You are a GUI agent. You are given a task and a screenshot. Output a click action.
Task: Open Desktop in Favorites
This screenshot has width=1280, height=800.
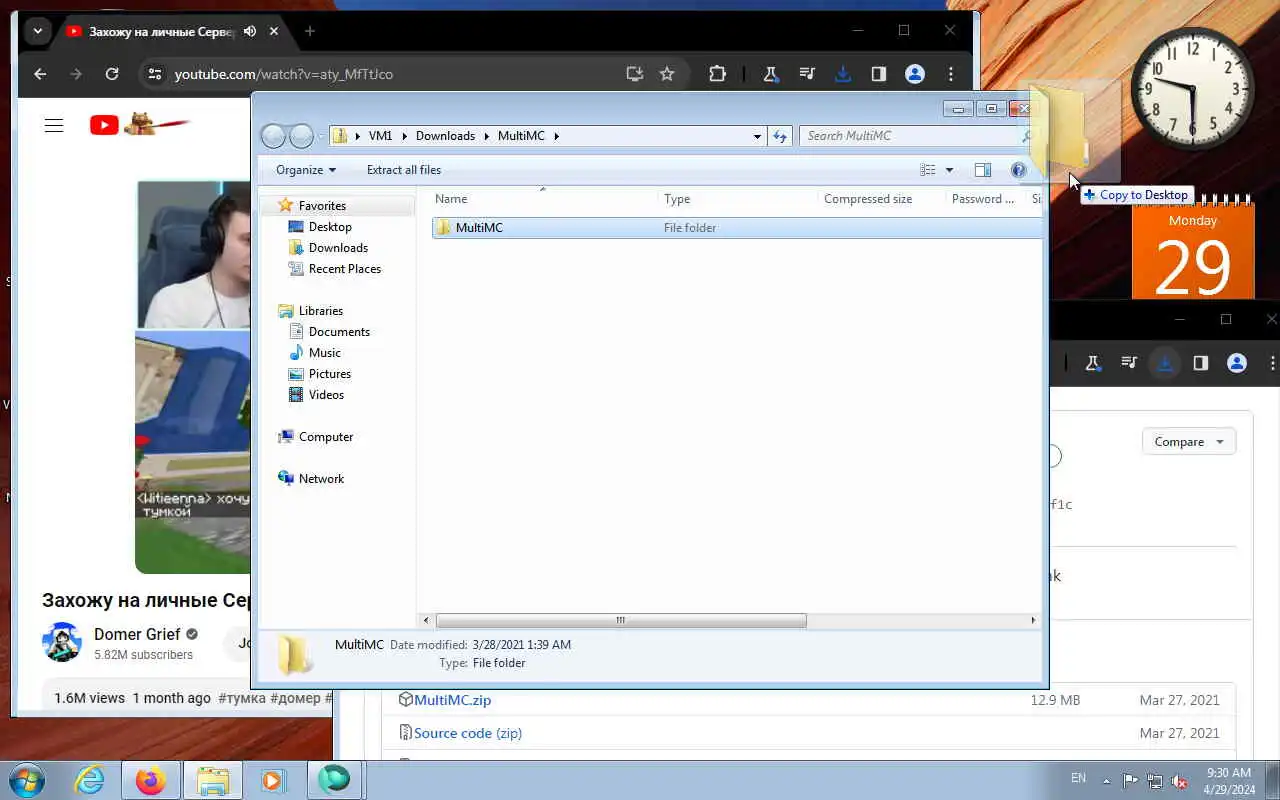click(330, 227)
